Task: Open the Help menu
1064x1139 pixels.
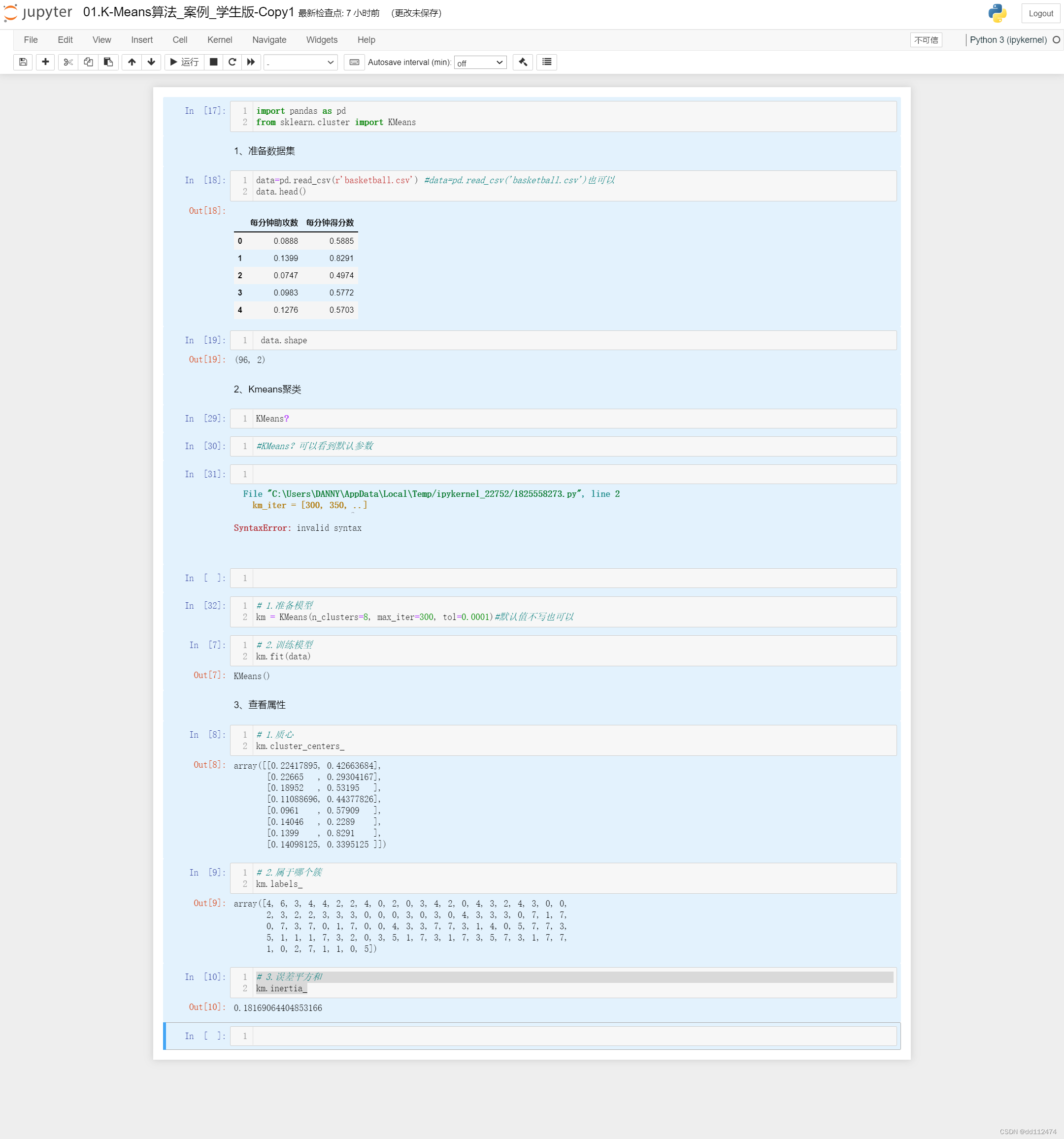Action: pyautogui.click(x=366, y=39)
